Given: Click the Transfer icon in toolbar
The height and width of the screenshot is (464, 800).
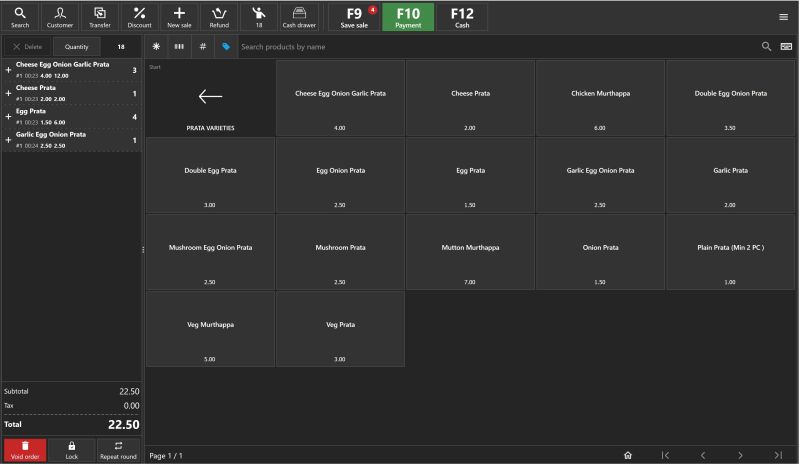Looking at the screenshot, I should coord(100,17).
